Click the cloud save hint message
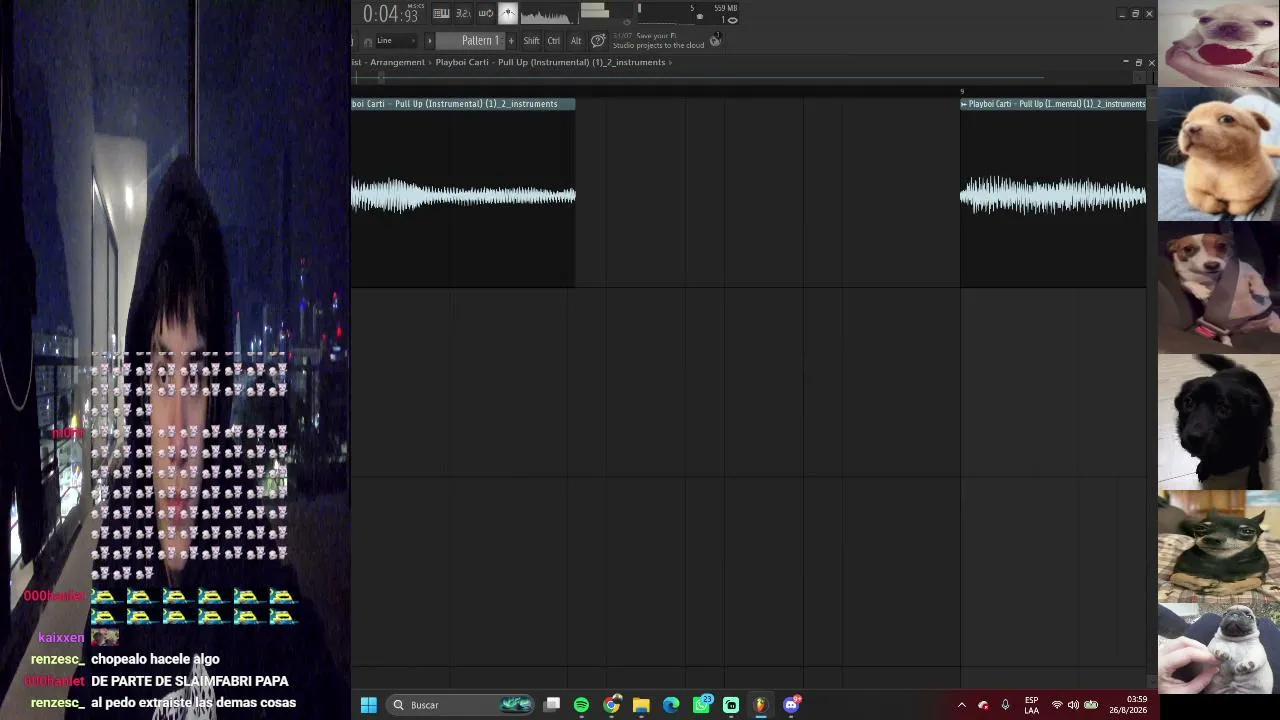 coord(658,41)
